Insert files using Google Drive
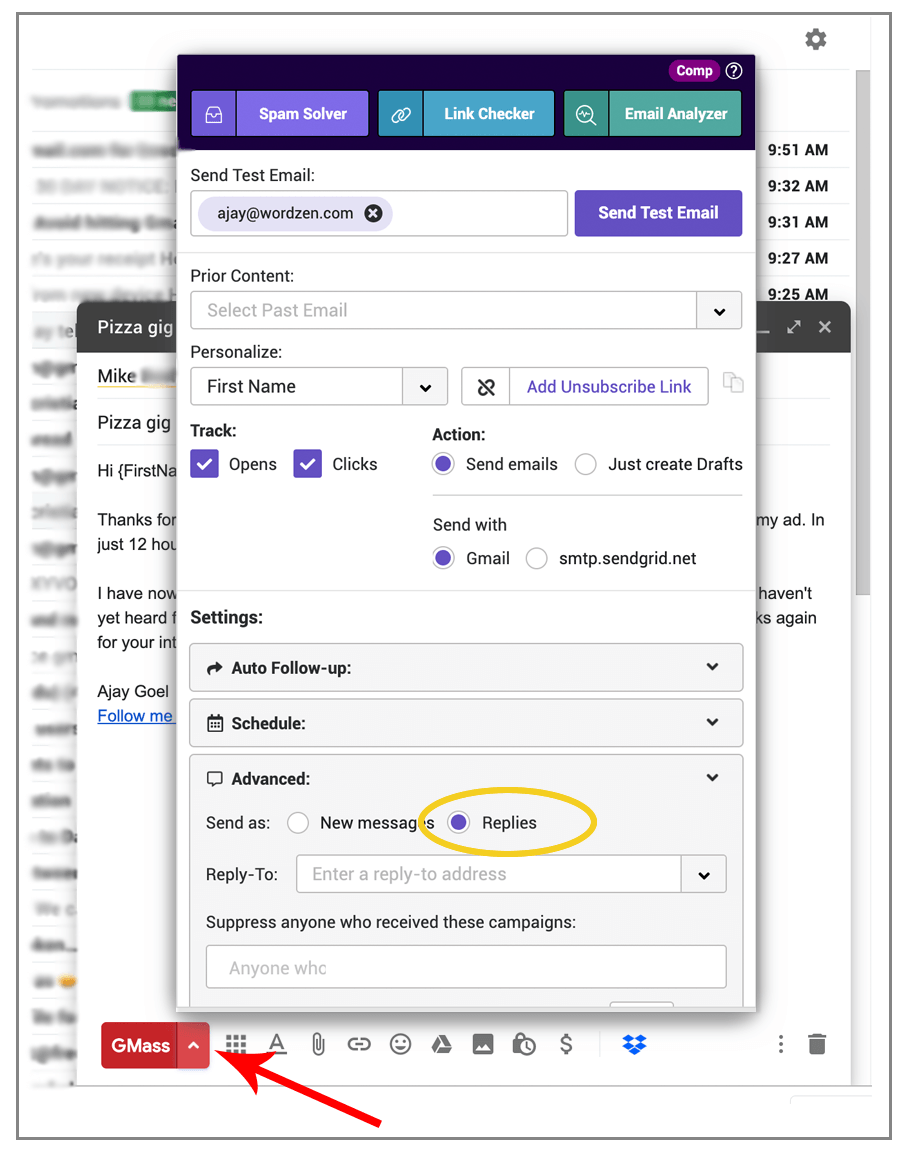The width and height of the screenshot is (908, 1152). pyautogui.click(x=442, y=1044)
